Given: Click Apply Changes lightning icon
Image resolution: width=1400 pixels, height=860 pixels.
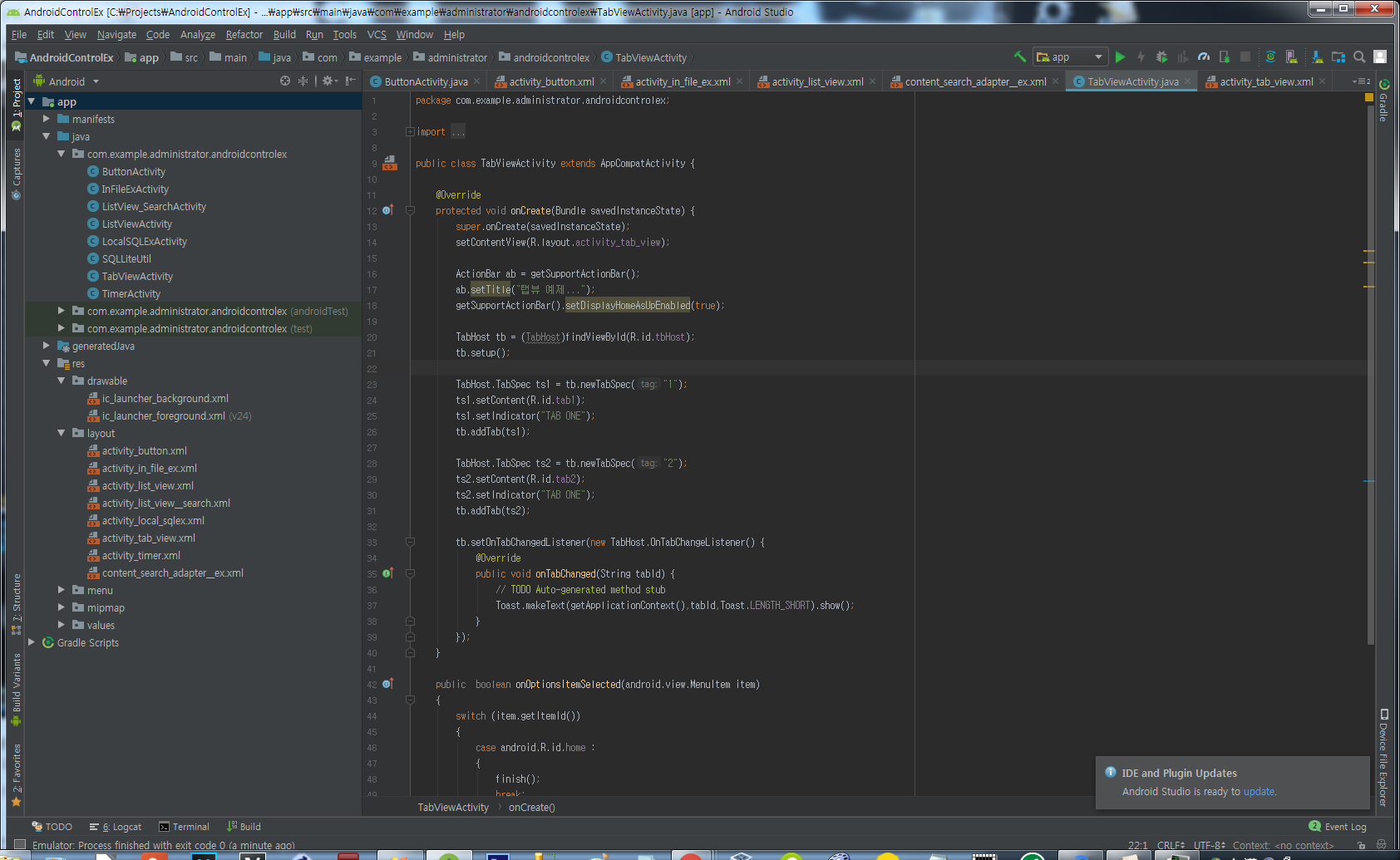Looking at the screenshot, I should point(1141,57).
